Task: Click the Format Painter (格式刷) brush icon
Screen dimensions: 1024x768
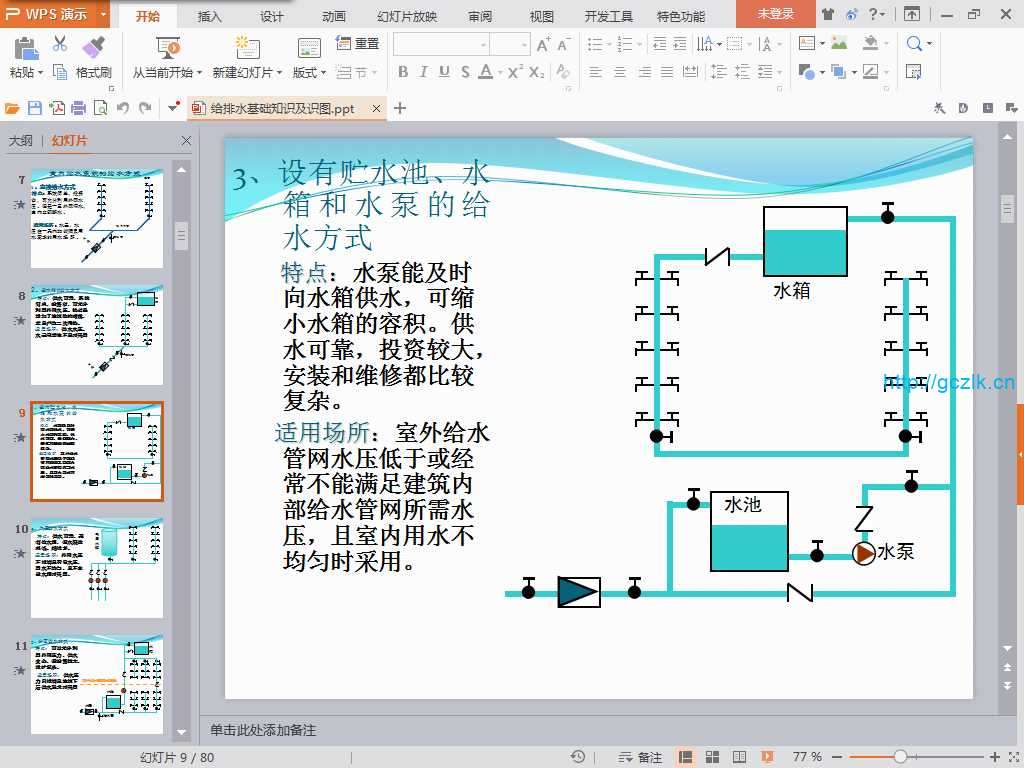Action: click(x=93, y=47)
